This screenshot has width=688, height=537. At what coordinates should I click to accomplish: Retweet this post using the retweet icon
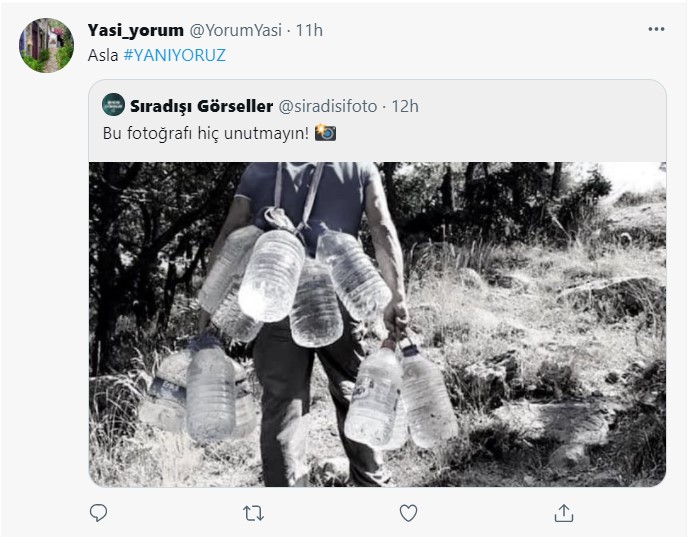pyautogui.click(x=254, y=513)
